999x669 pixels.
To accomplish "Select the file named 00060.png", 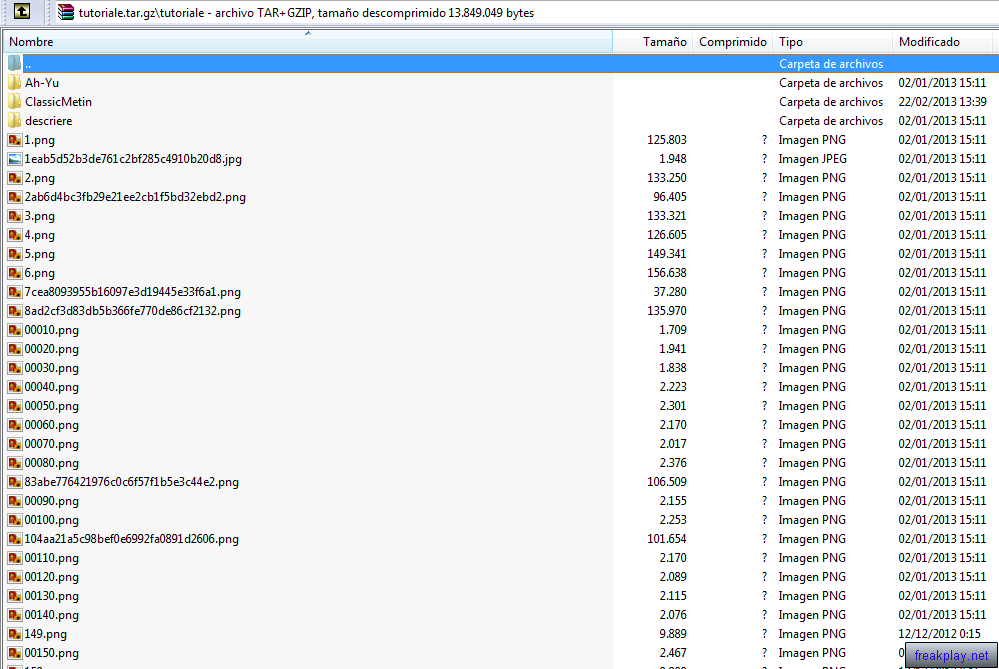I will coord(52,425).
